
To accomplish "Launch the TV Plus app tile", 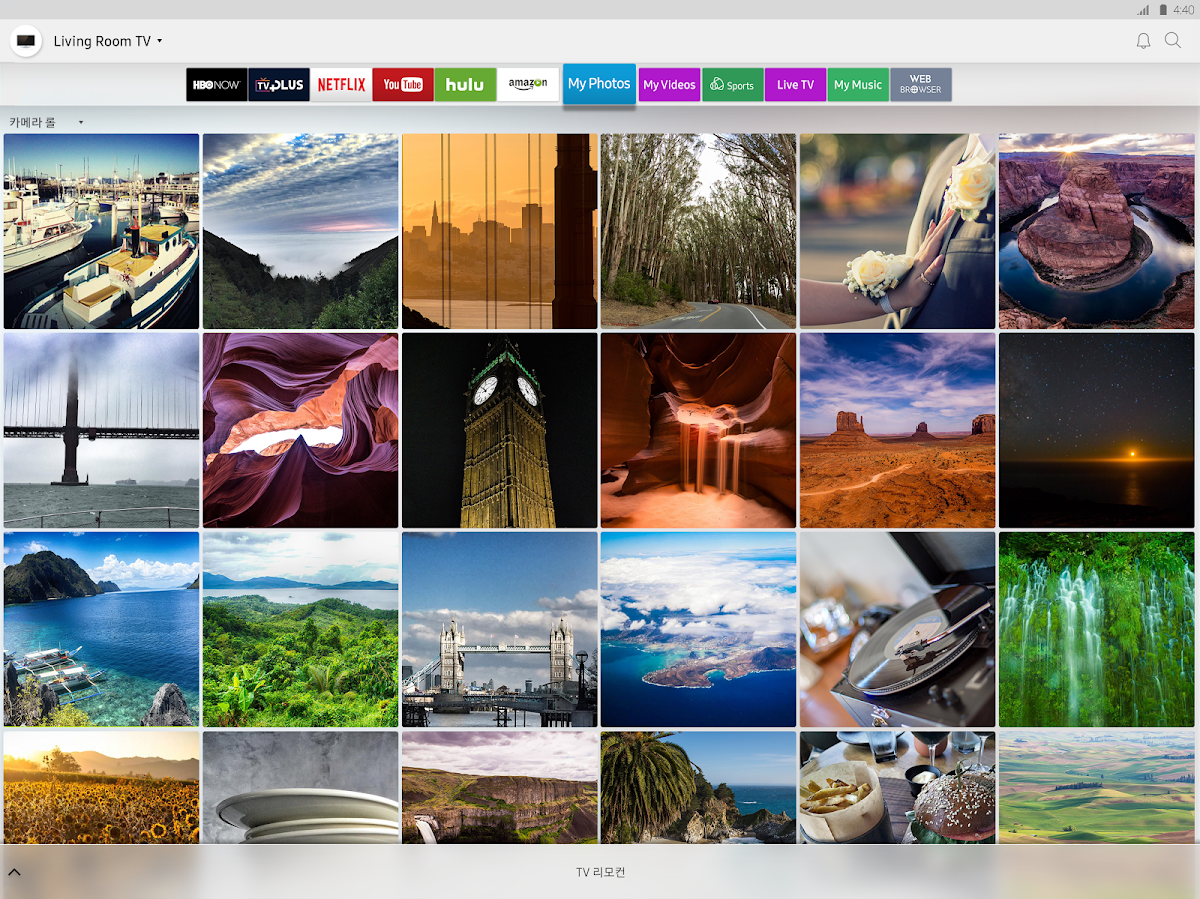I will coord(278,85).
